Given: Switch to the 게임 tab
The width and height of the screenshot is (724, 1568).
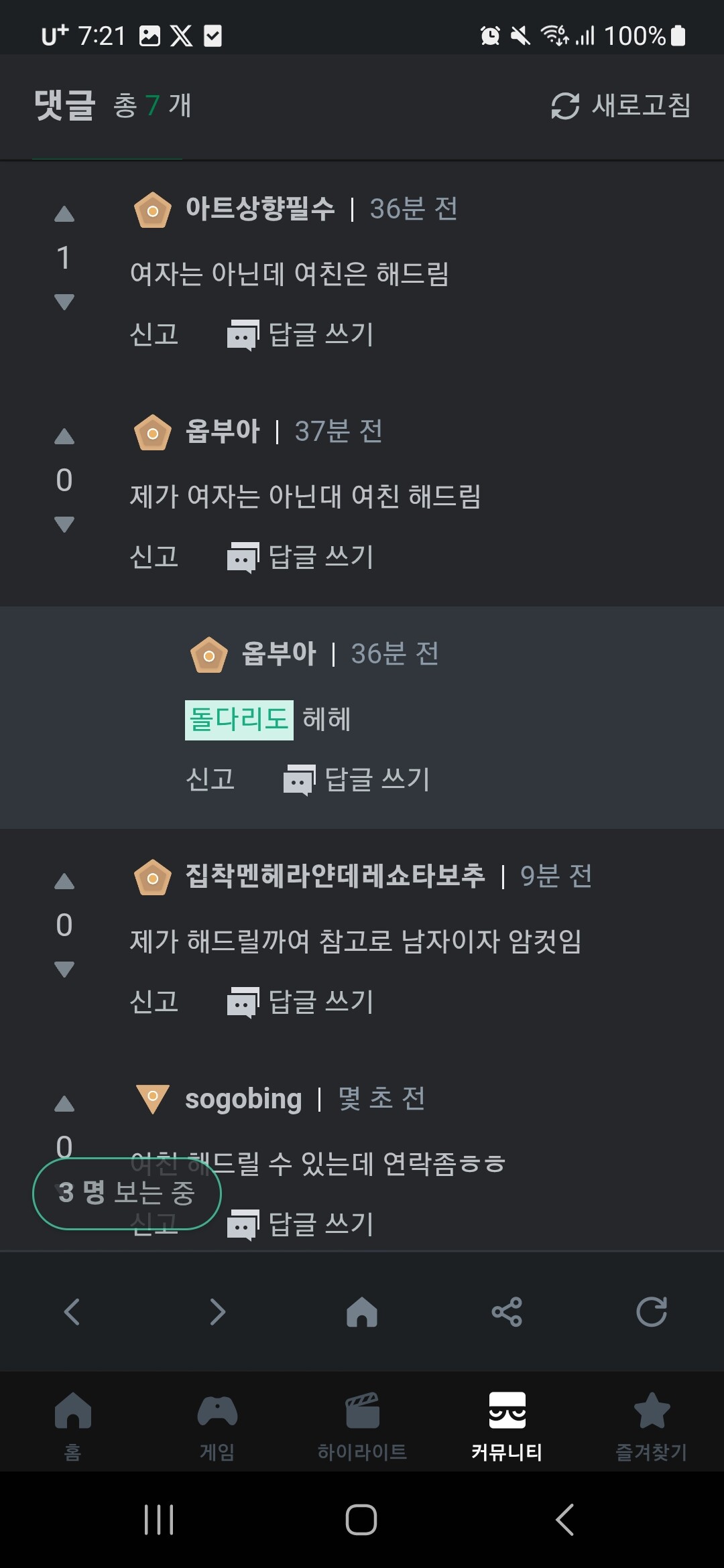Looking at the screenshot, I should 217,1425.
